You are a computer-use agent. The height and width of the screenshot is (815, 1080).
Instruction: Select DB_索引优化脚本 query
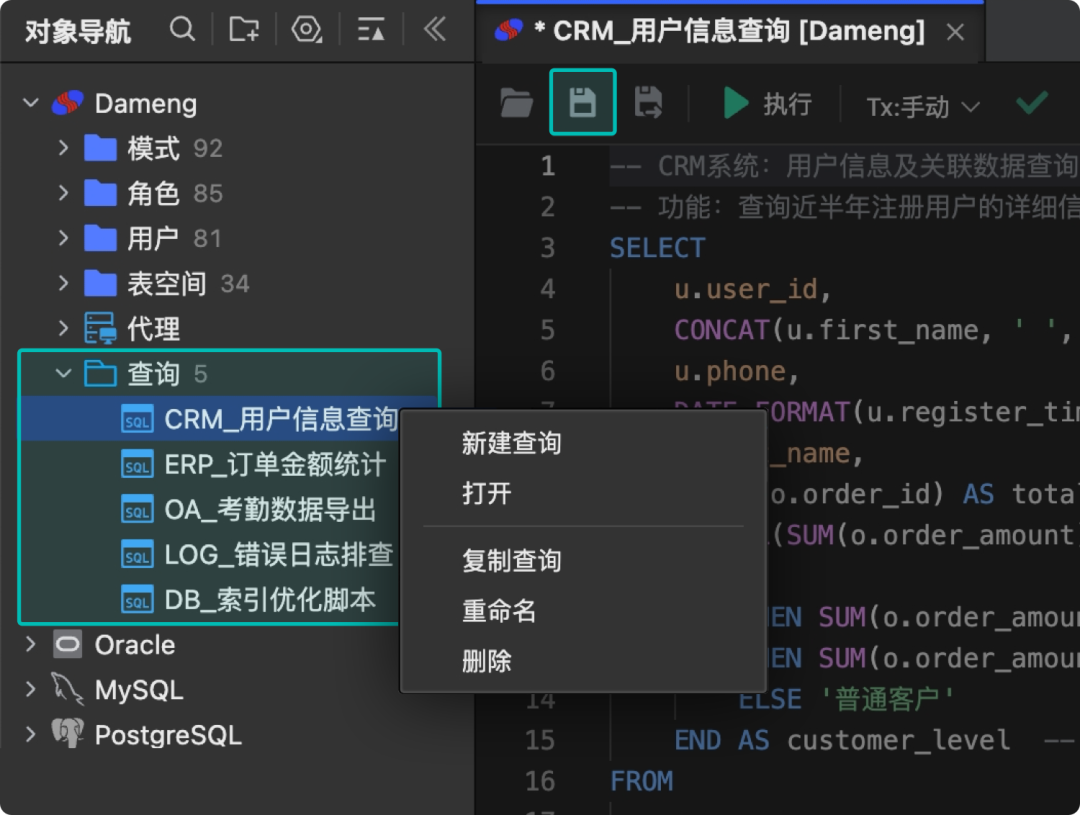[270, 599]
